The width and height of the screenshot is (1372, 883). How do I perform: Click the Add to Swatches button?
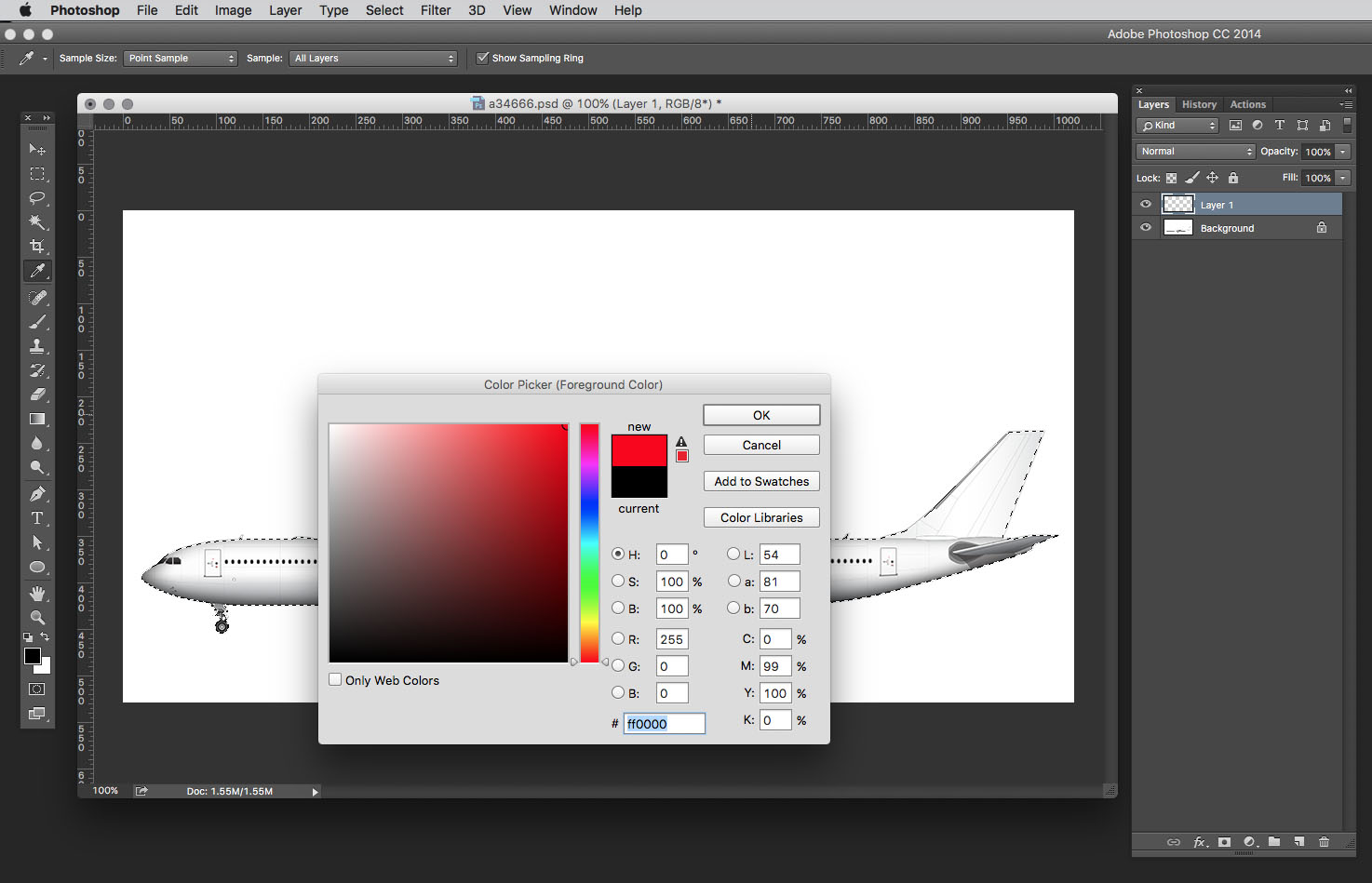click(761, 481)
